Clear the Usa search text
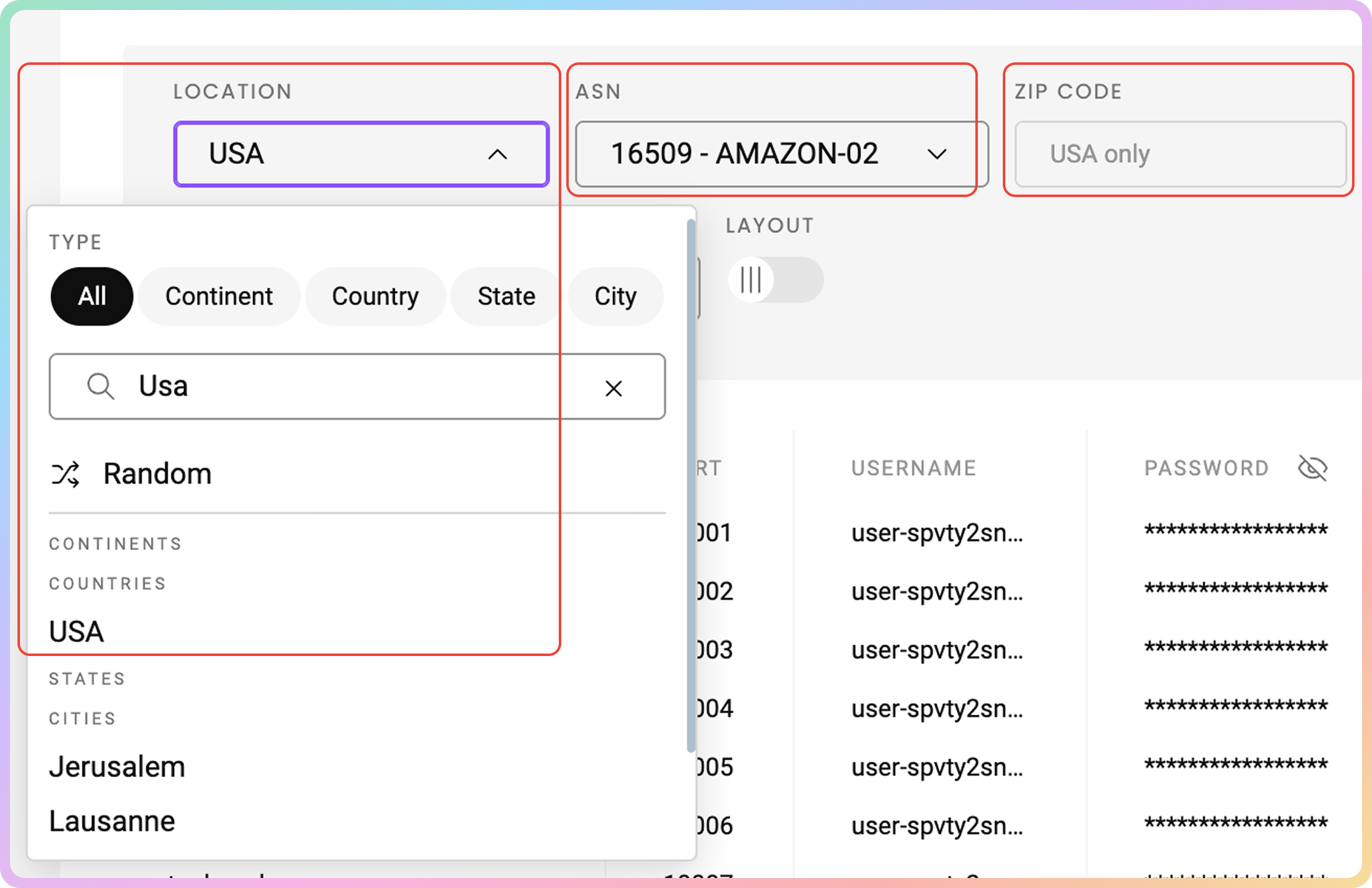Screen dimensions: 1372x888 tap(614, 388)
